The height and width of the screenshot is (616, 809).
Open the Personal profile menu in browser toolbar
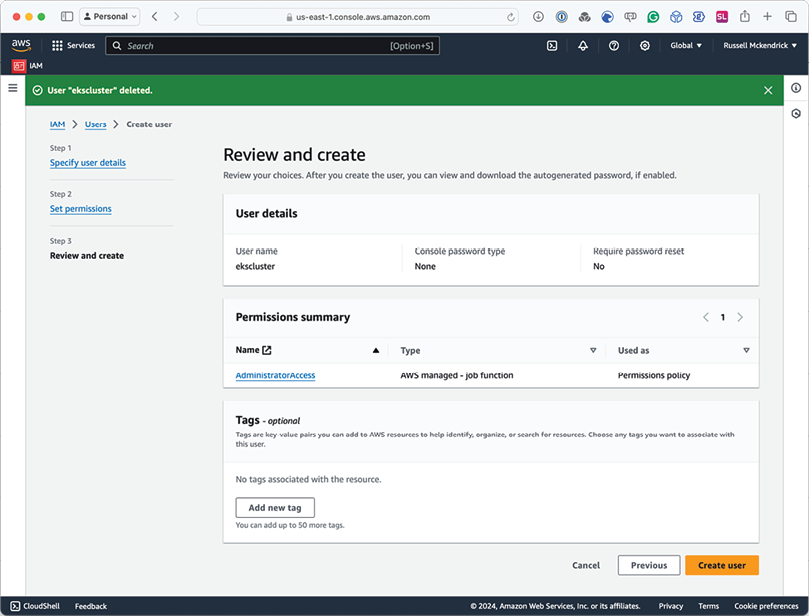click(109, 16)
